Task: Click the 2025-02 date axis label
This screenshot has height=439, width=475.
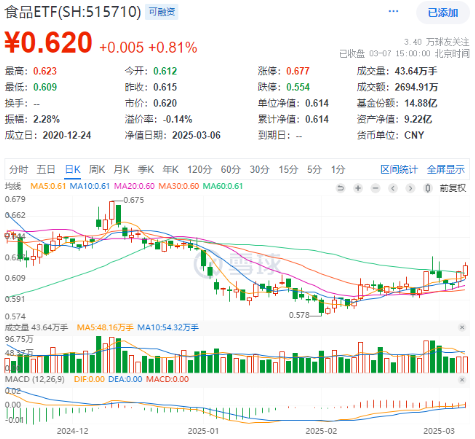Action: tap(321, 431)
